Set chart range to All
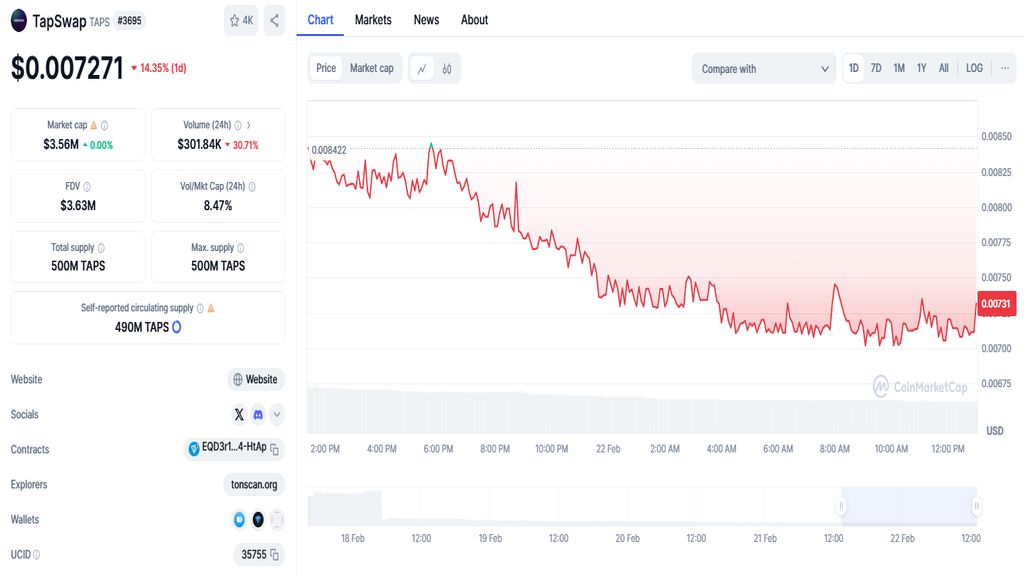Viewport: 1024px width, 576px height. (x=944, y=69)
